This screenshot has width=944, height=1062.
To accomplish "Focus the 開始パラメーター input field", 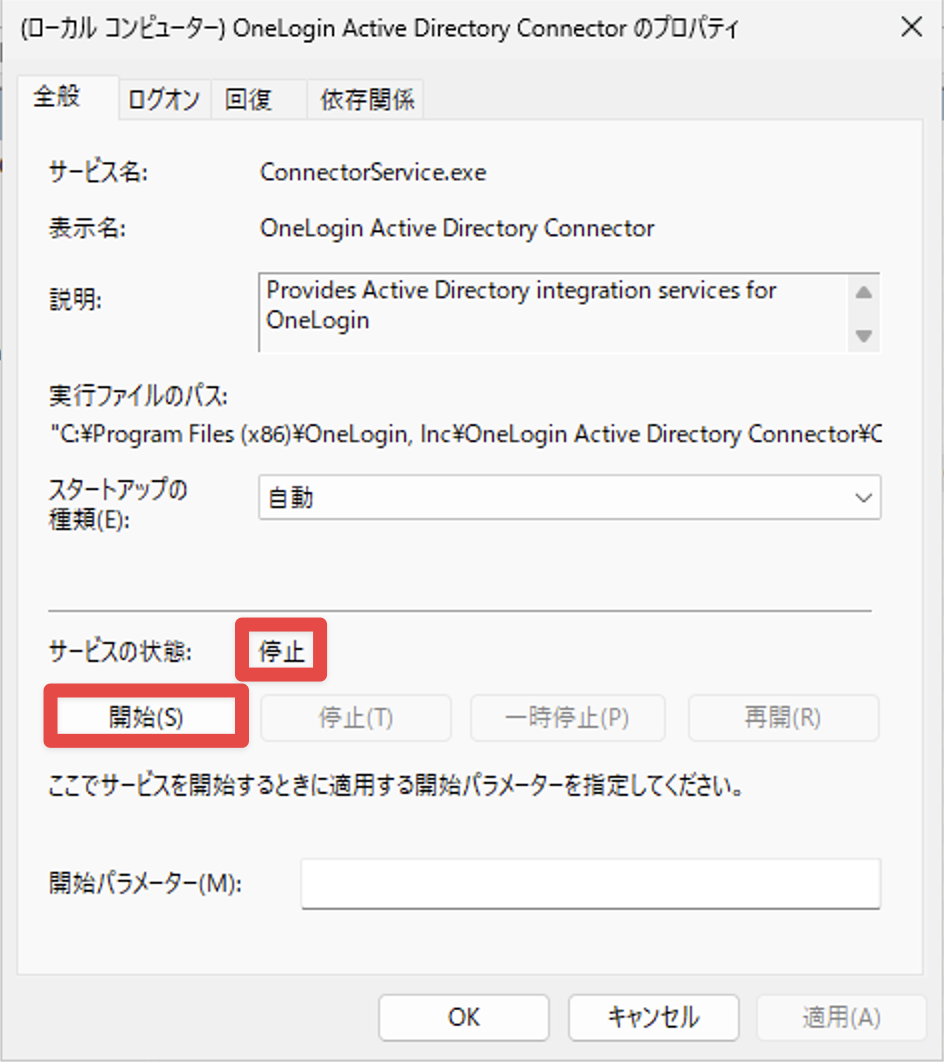I will click(591, 884).
